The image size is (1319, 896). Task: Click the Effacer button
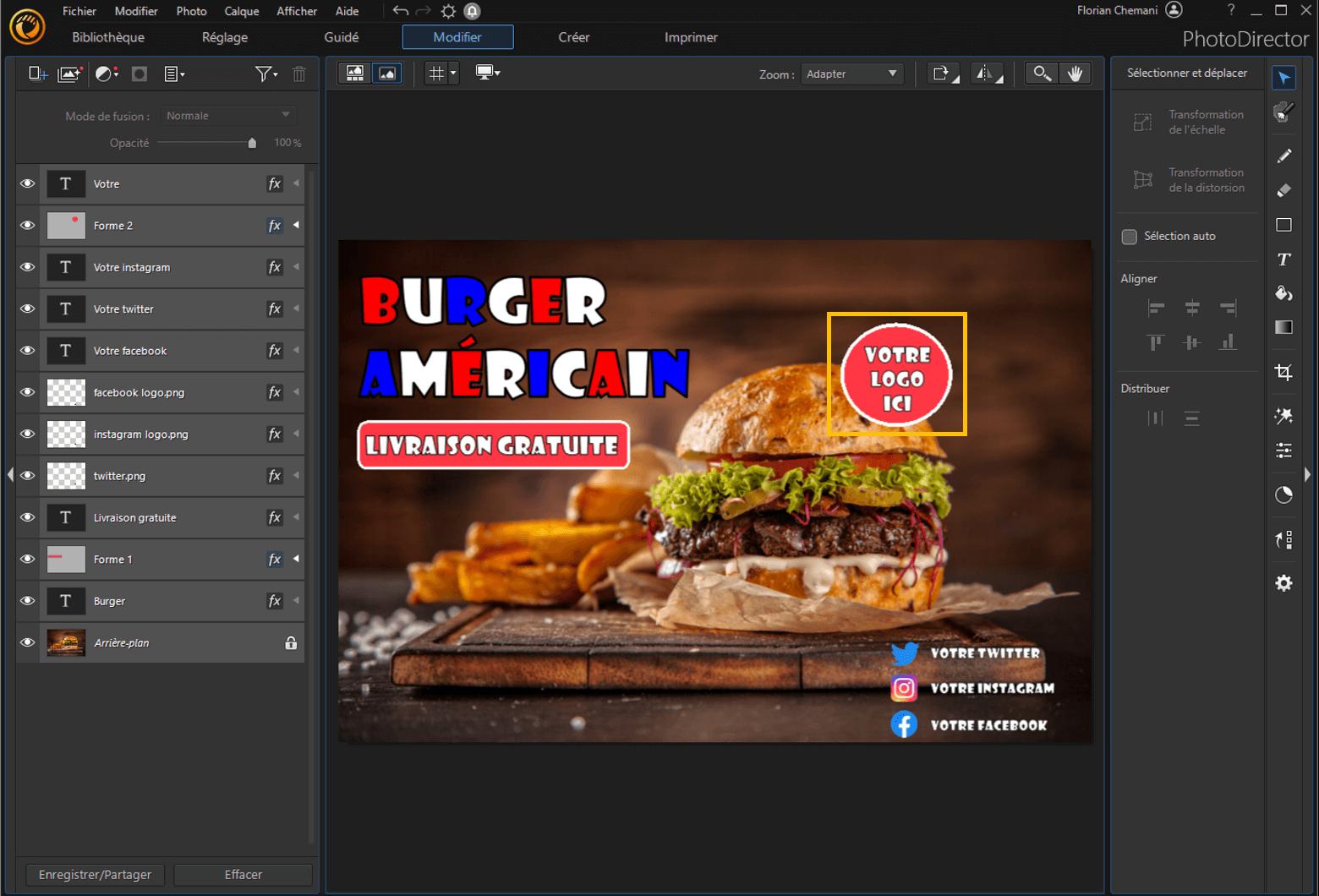(x=243, y=874)
